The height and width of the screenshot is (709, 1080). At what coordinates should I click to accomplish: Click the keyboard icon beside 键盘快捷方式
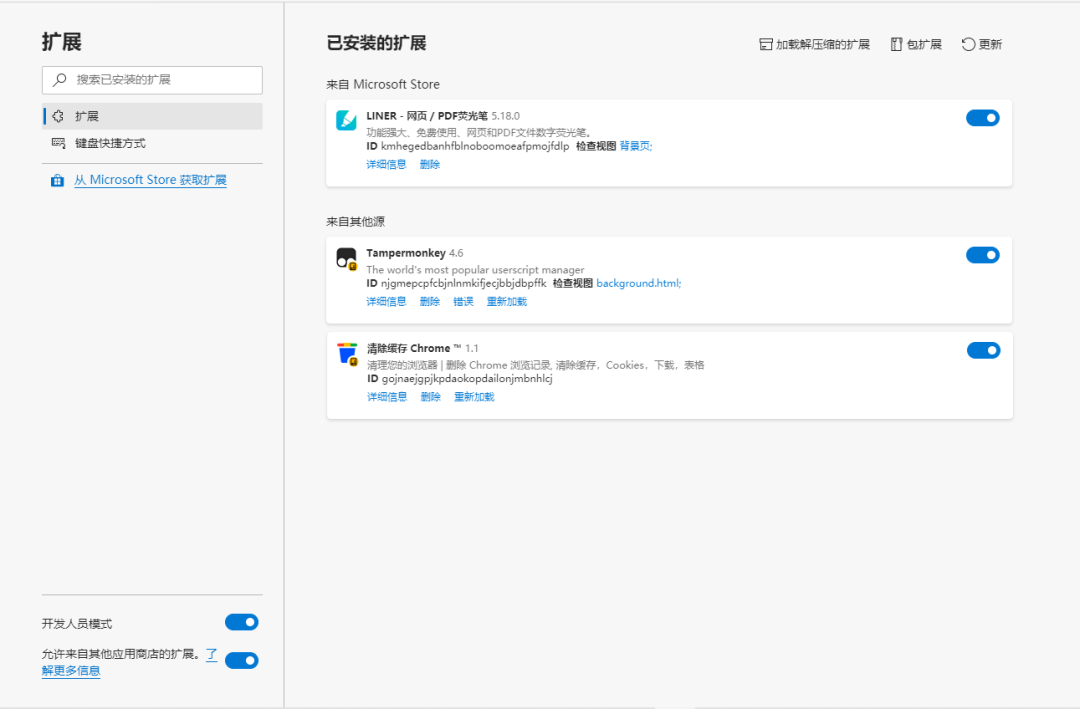[59, 143]
